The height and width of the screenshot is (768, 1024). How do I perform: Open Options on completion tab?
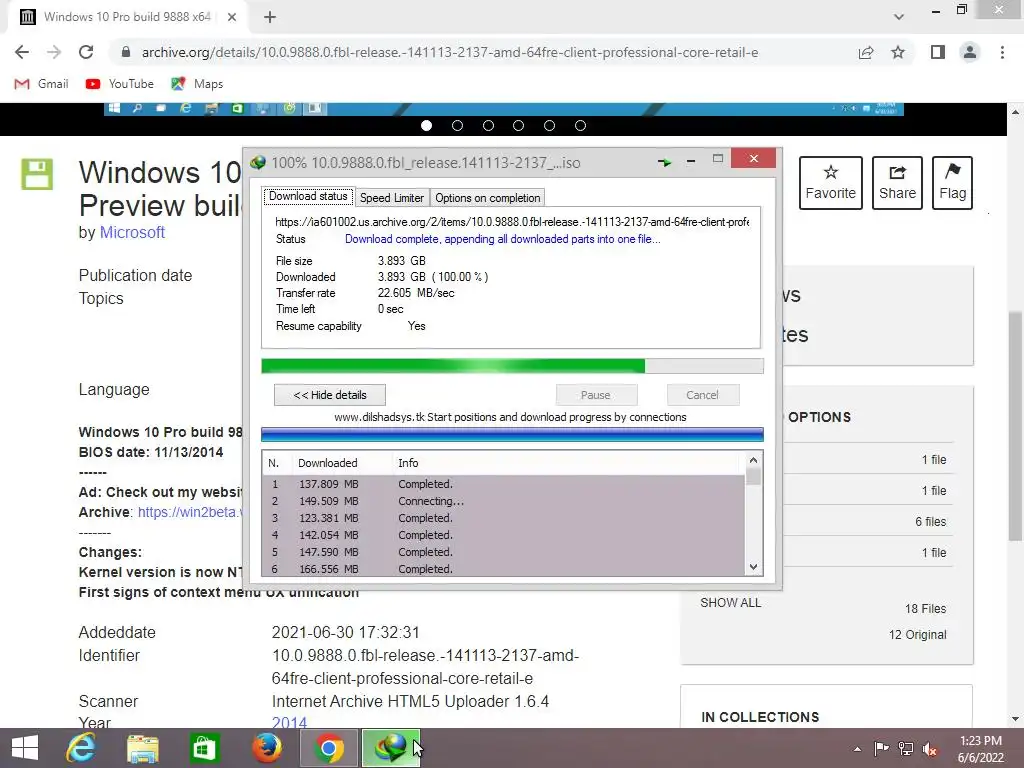point(487,198)
